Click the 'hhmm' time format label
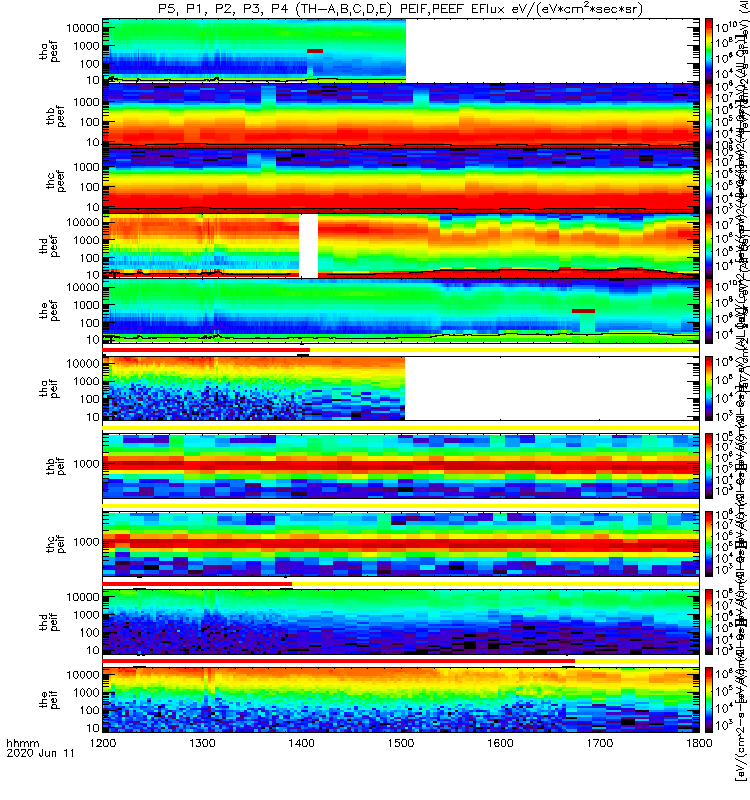 pyautogui.click(x=22, y=743)
